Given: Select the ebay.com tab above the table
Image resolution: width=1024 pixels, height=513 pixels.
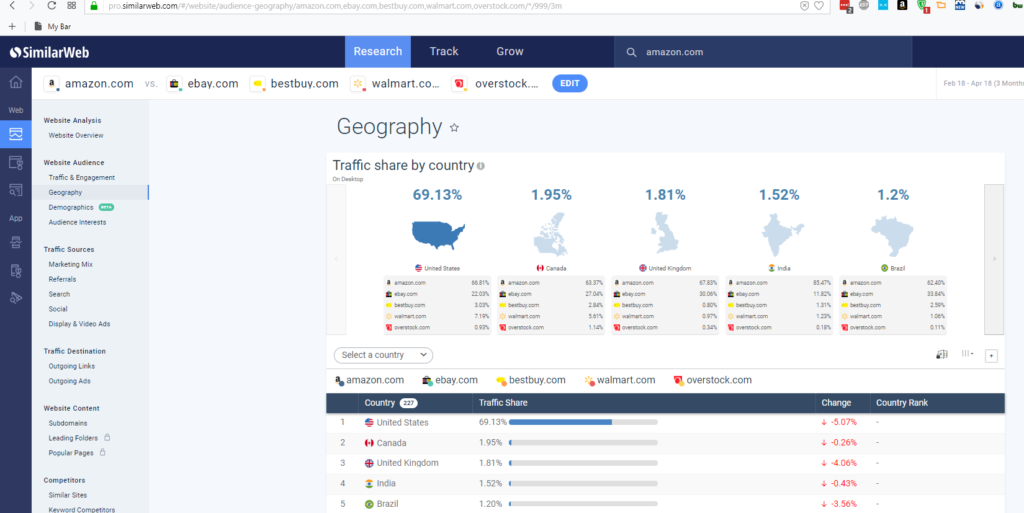Looking at the screenshot, I should [x=449, y=380].
